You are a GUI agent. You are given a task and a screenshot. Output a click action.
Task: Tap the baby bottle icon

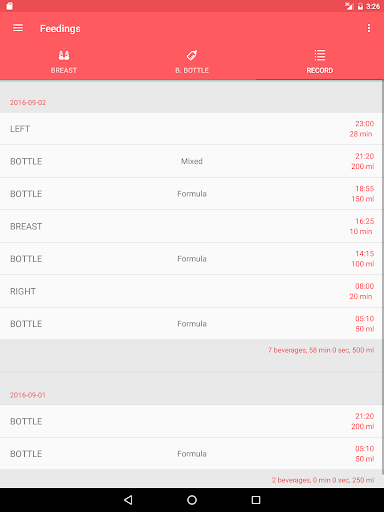(x=192, y=55)
